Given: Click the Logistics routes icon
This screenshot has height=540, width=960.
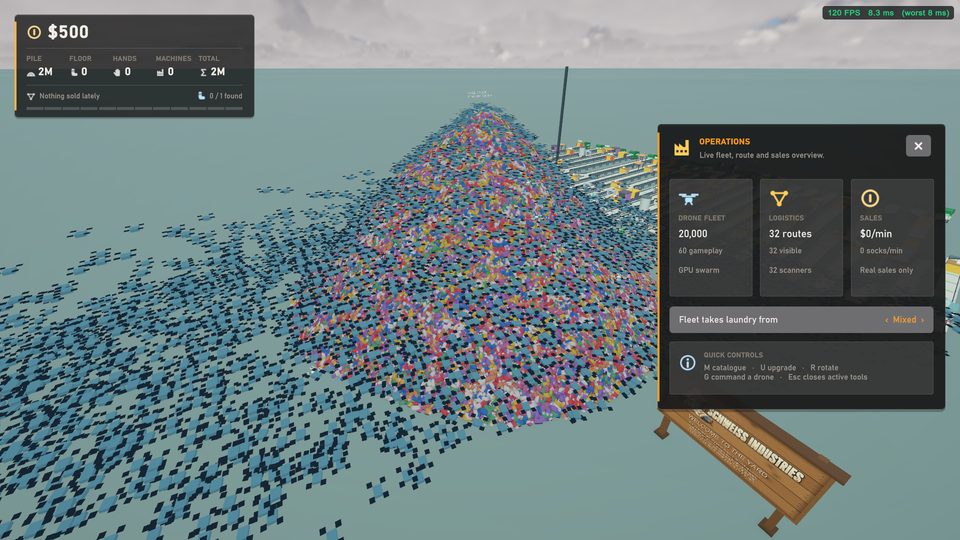Looking at the screenshot, I should (779, 198).
